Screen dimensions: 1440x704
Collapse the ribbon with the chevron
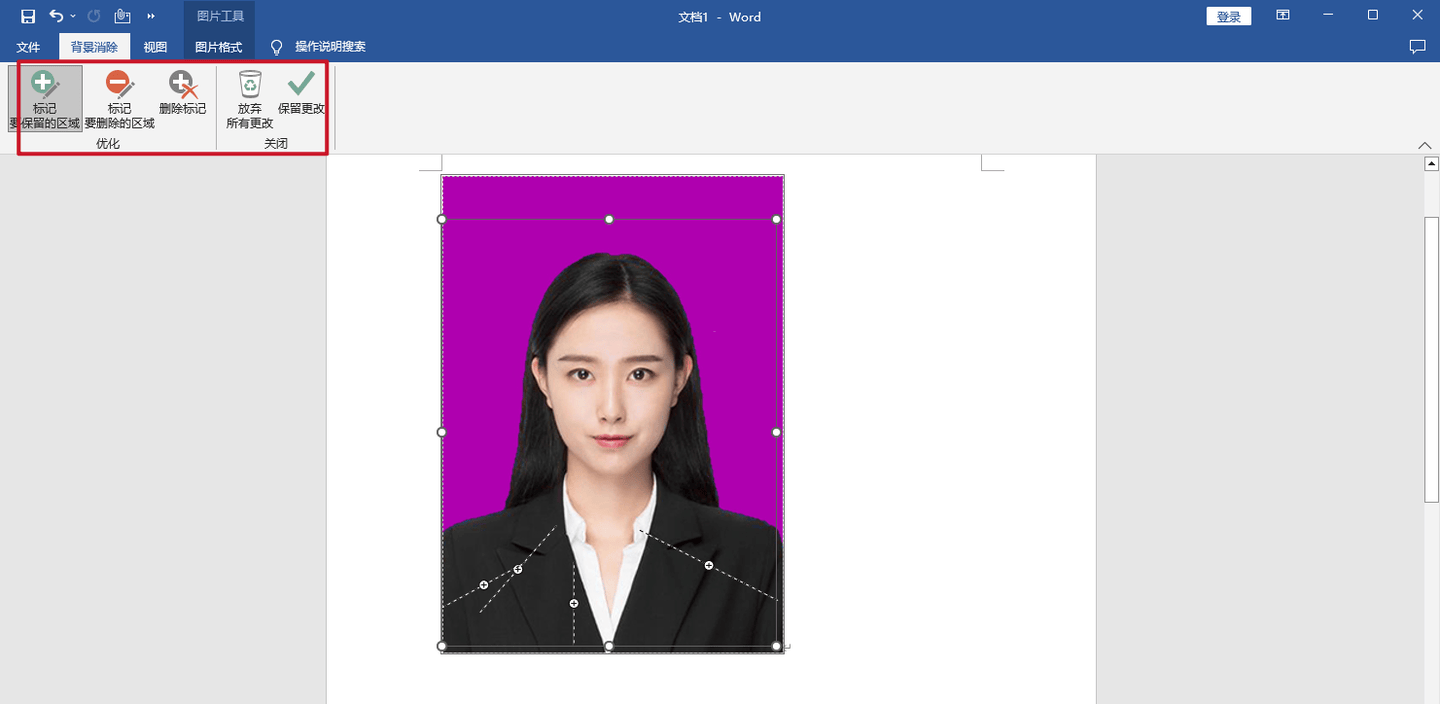(1425, 146)
